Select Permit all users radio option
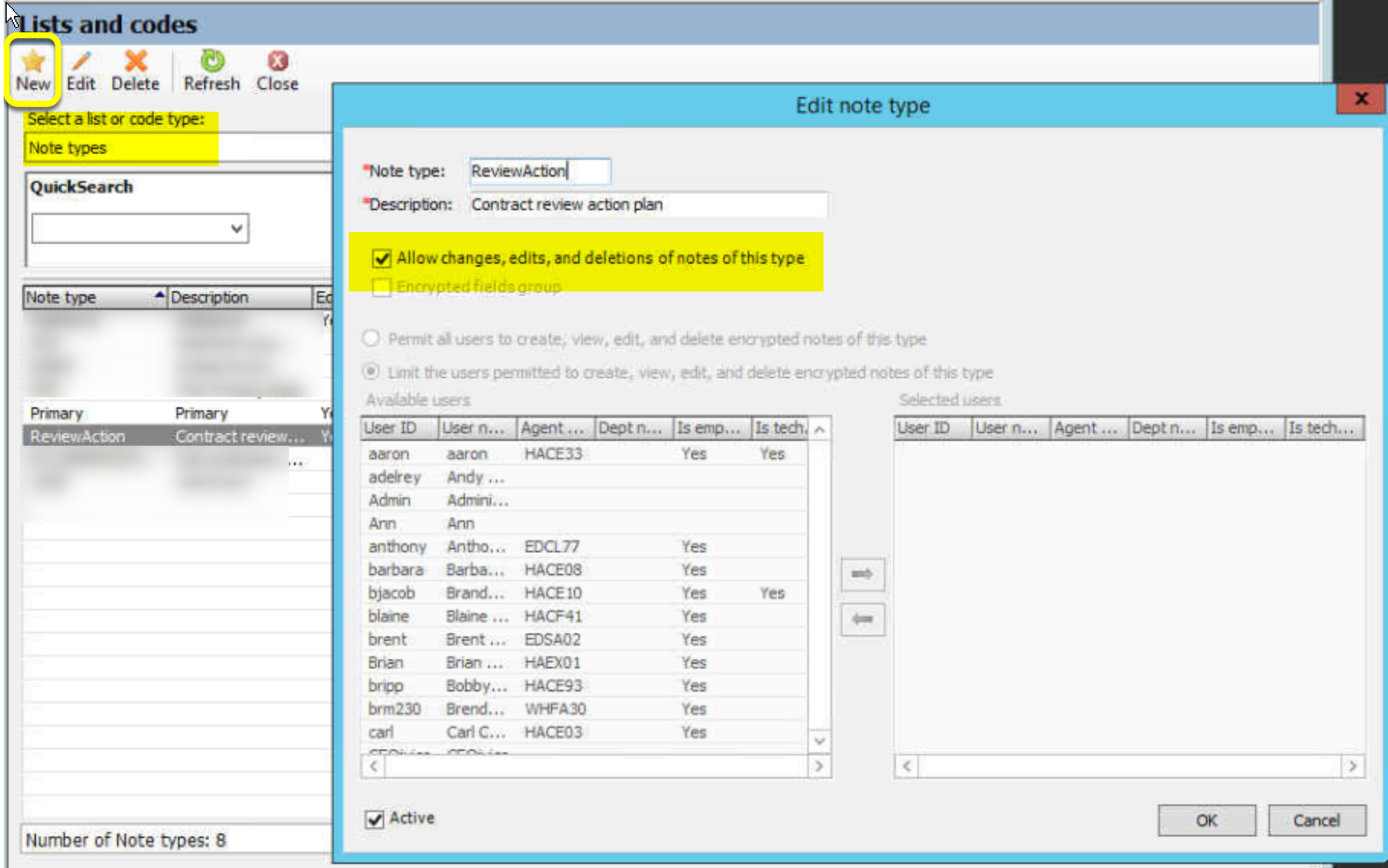Viewport: 1388px width, 868px height. (371, 338)
